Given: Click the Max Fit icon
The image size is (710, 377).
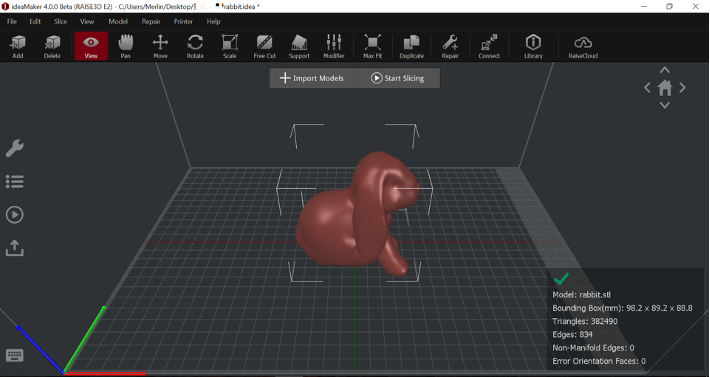Looking at the screenshot, I should point(373,46).
